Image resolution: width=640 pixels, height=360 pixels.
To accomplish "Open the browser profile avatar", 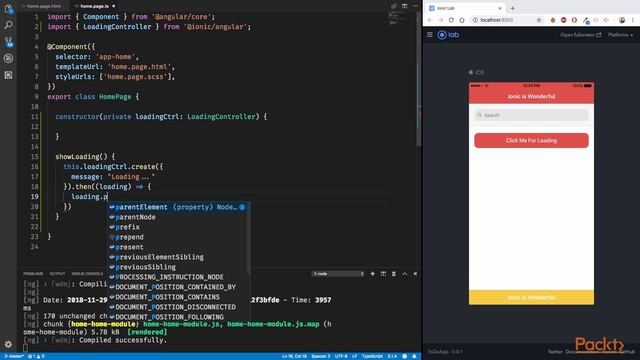I will pos(622,20).
